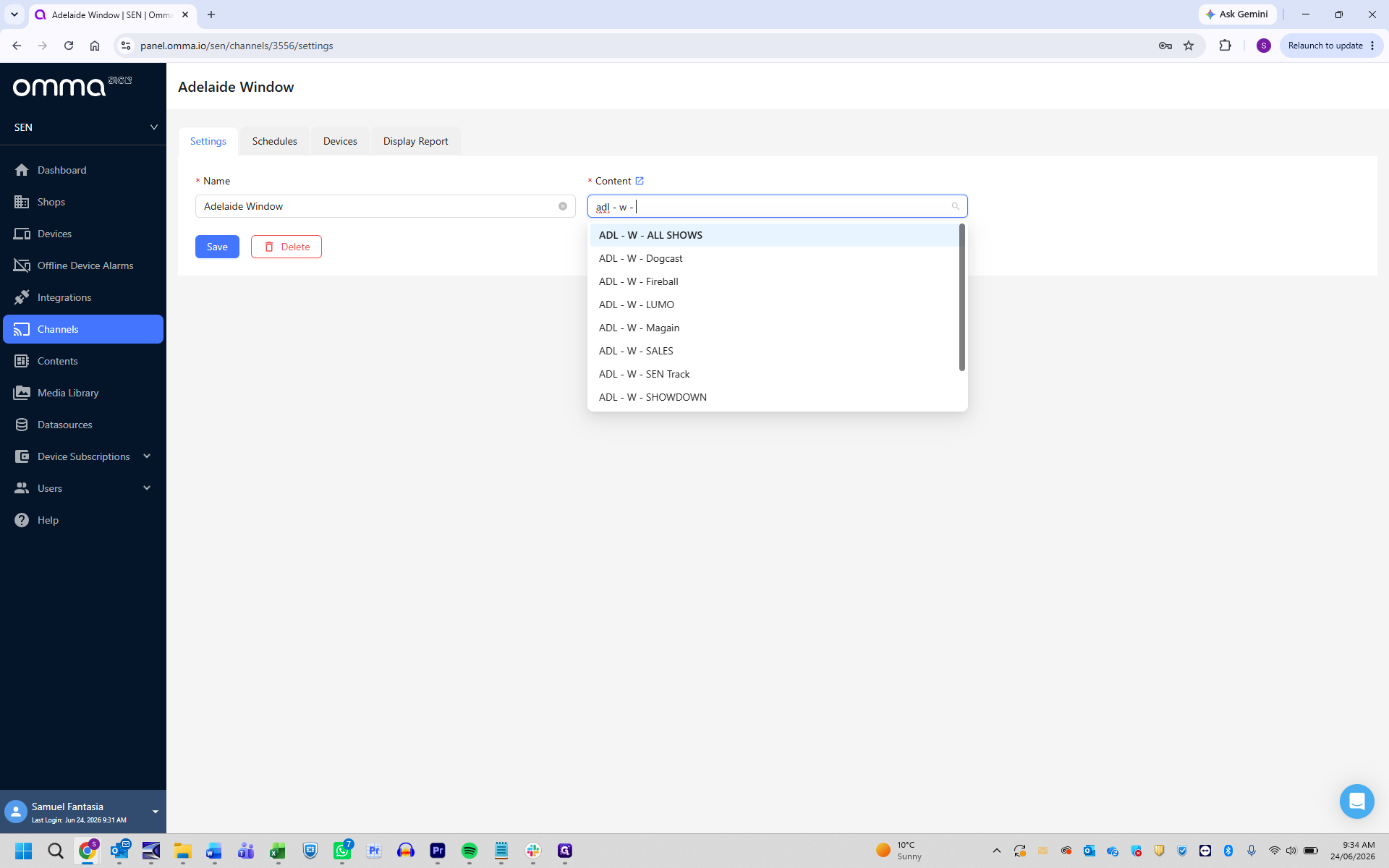
Task: Open the weather widget on taskbar
Action: (899, 851)
